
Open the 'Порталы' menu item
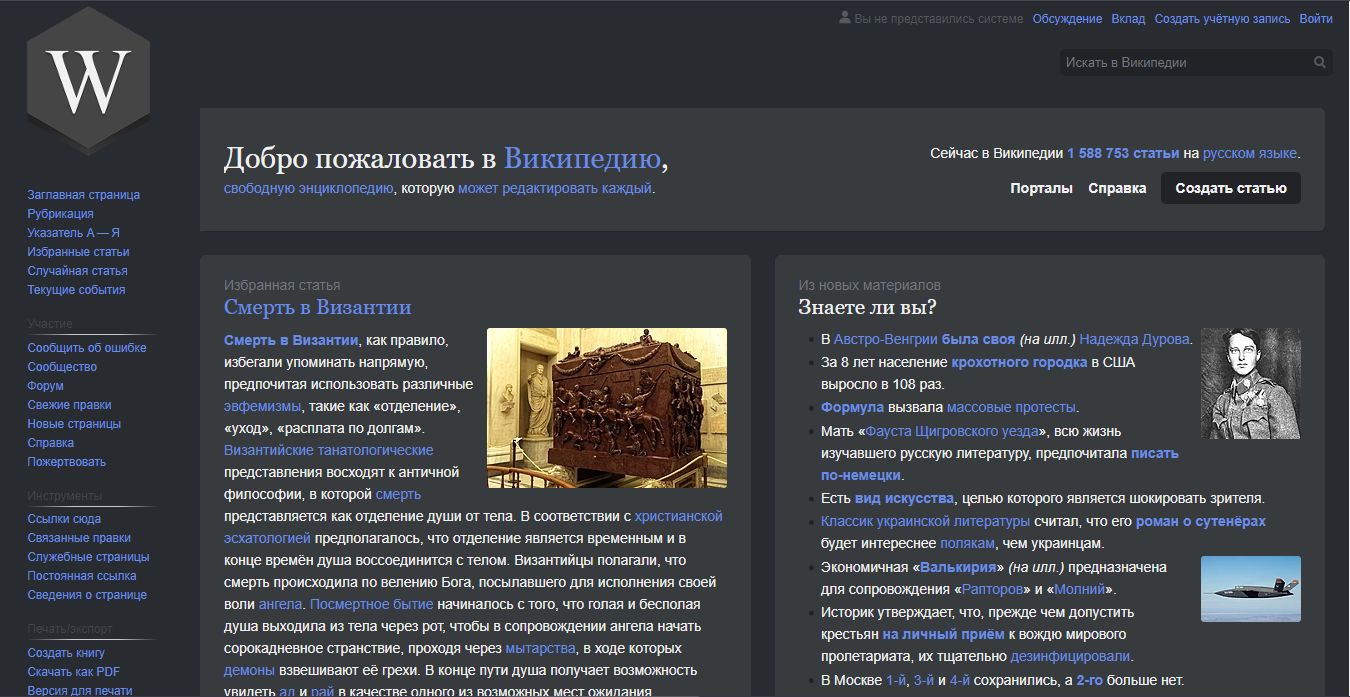point(1041,188)
